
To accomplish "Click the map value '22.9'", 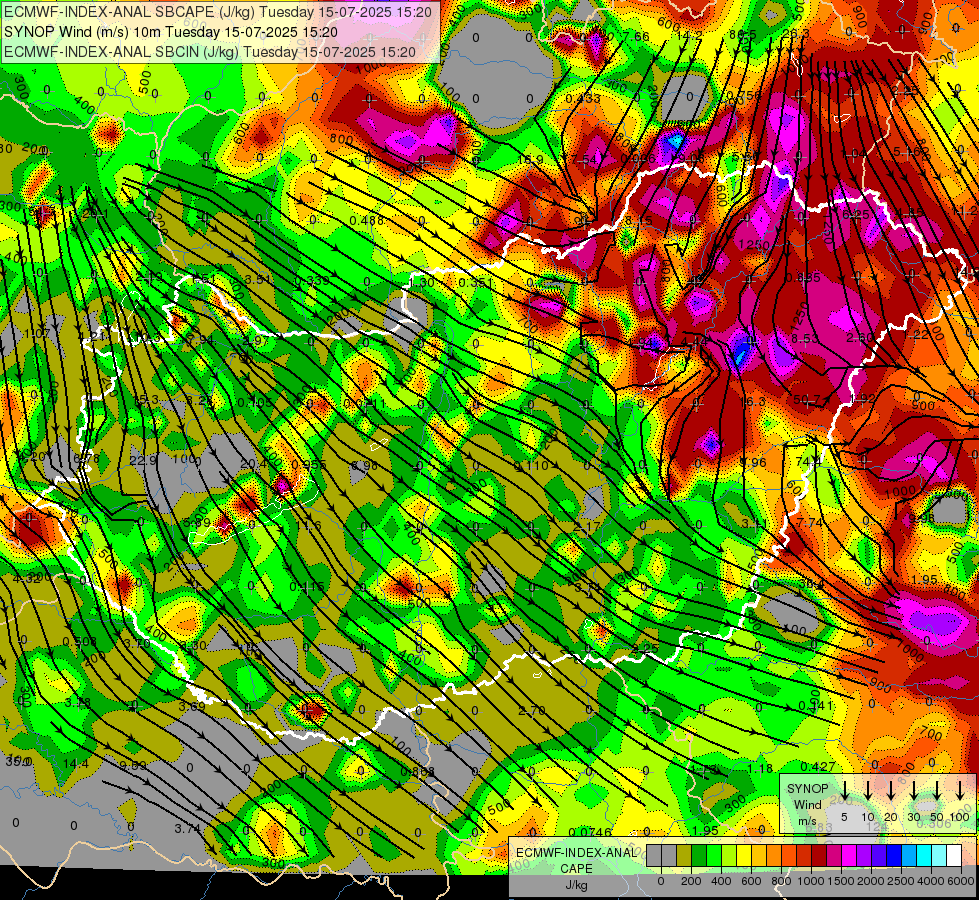I will coord(143,460).
